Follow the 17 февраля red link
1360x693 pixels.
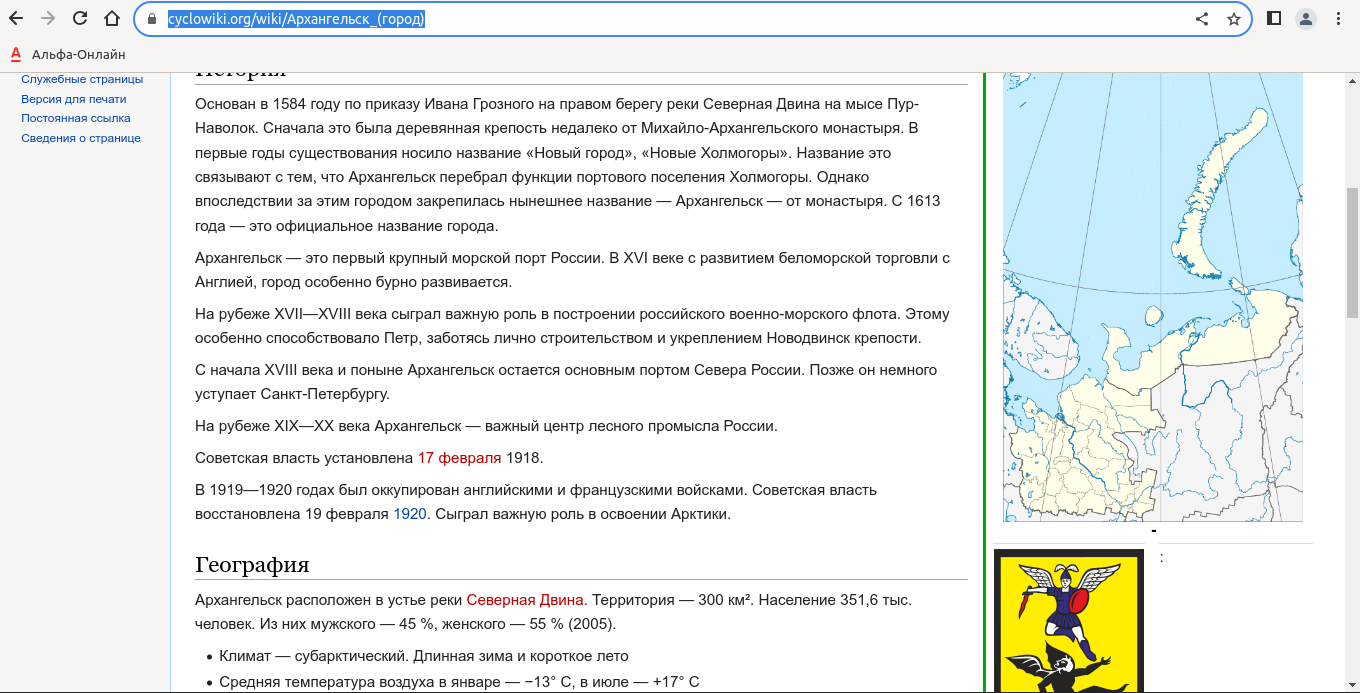(459, 458)
